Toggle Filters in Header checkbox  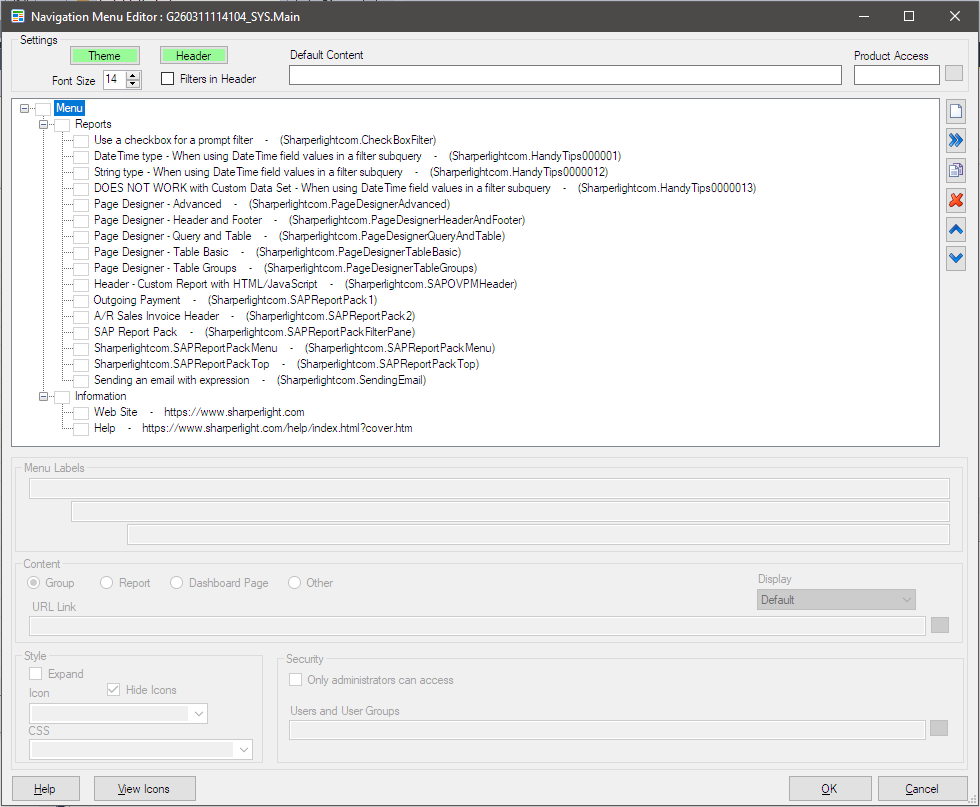coord(168,79)
